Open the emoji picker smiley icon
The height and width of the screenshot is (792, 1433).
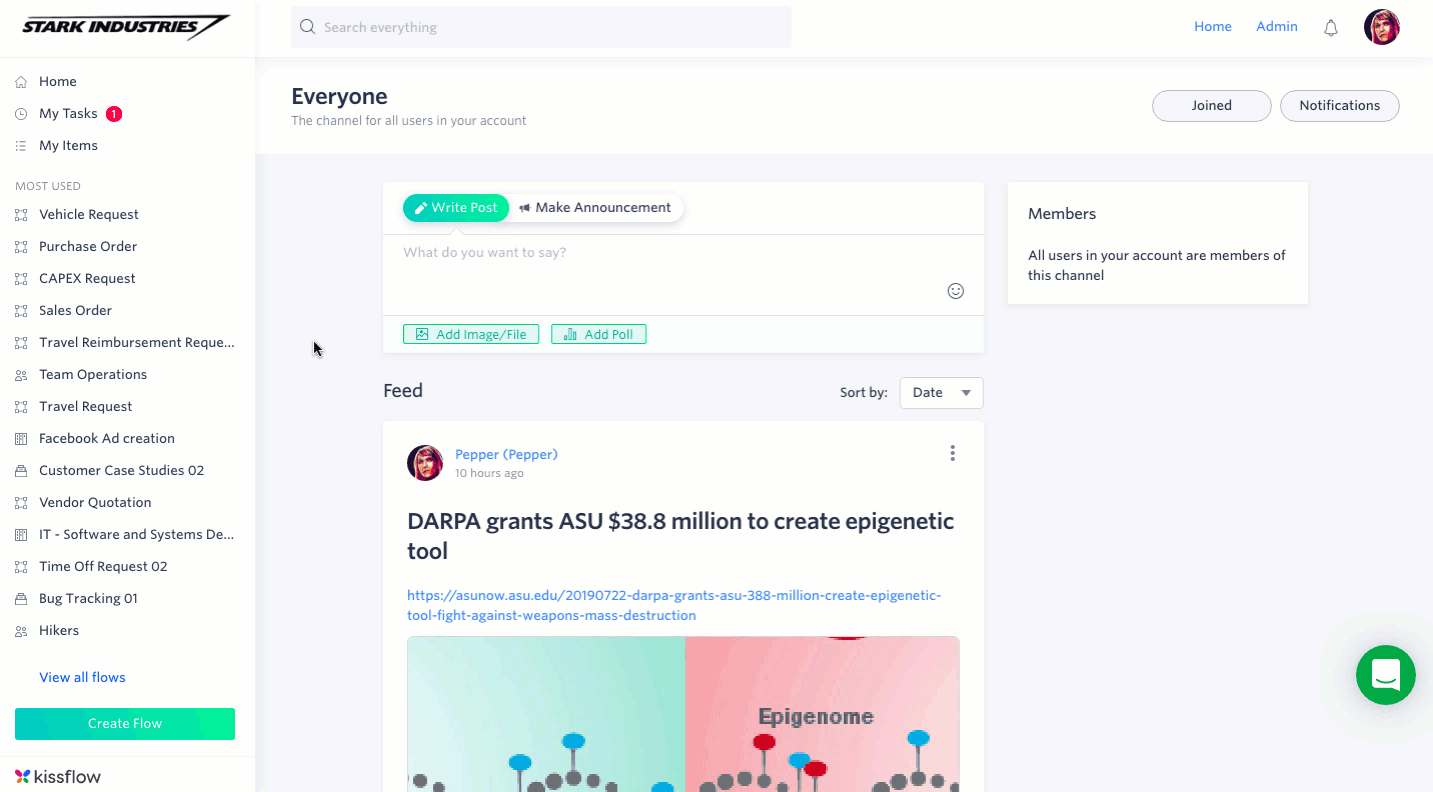point(956,291)
